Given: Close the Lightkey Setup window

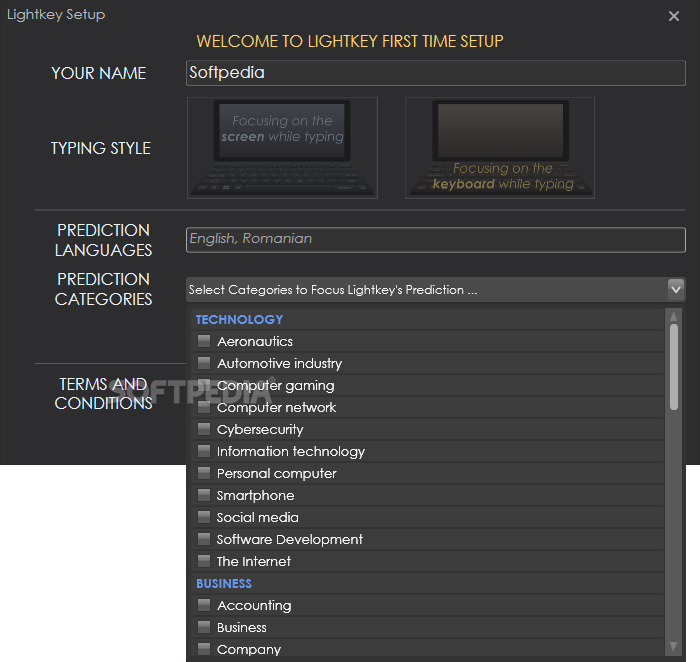Looking at the screenshot, I should coord(674,16).
